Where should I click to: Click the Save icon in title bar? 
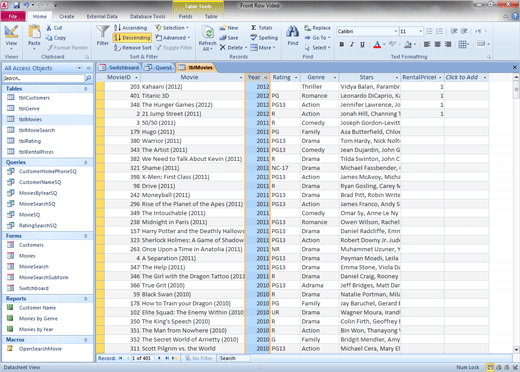(17, 5)
